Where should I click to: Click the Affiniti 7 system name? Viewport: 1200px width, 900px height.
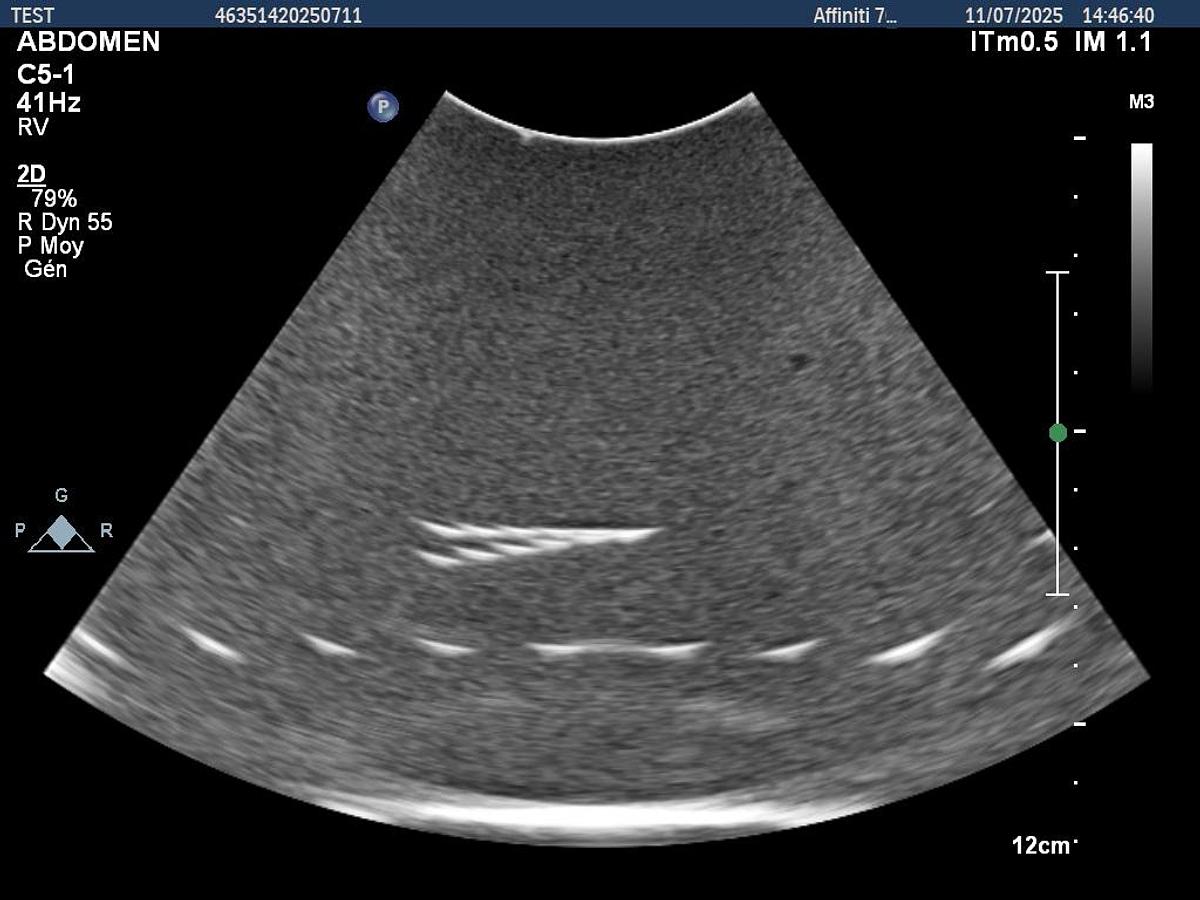pos(856,15)
